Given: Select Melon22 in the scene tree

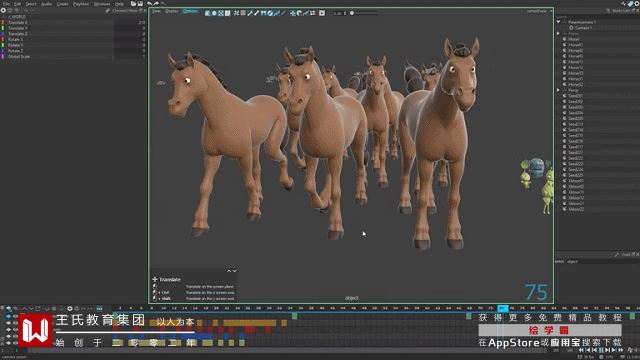Looking at the screenshot, I should [576, 209].
